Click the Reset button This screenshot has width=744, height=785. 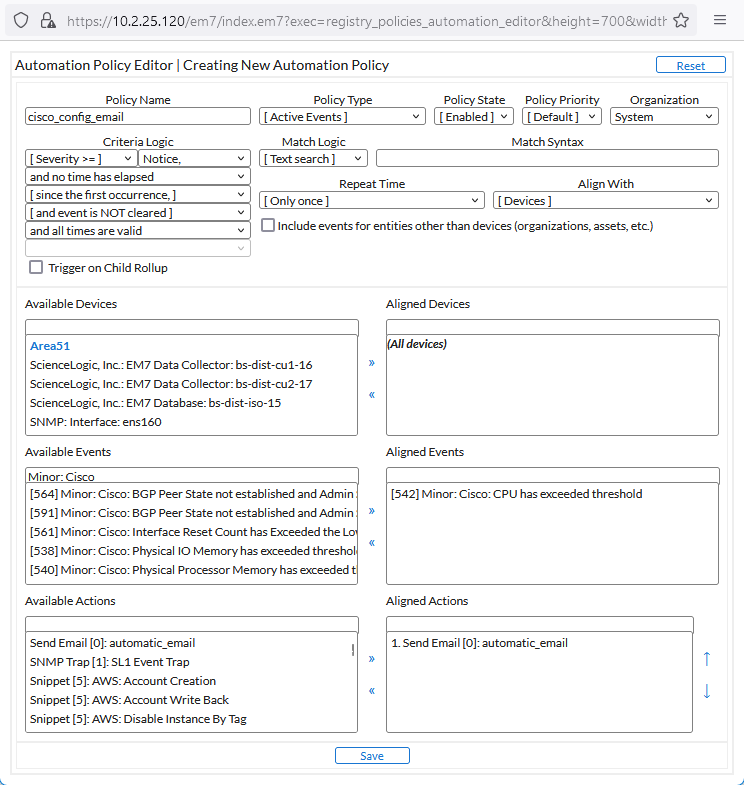click(x=691, y=65)
